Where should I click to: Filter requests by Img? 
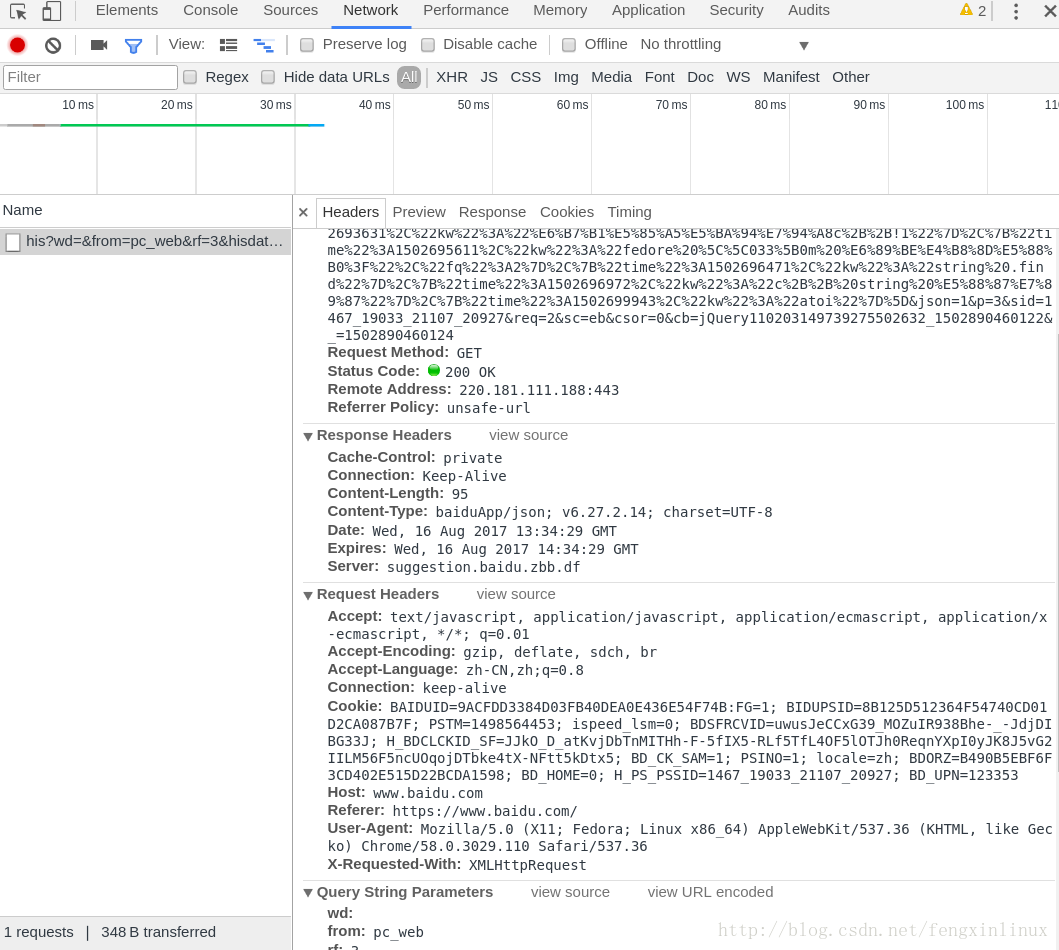tap(566, 77)
